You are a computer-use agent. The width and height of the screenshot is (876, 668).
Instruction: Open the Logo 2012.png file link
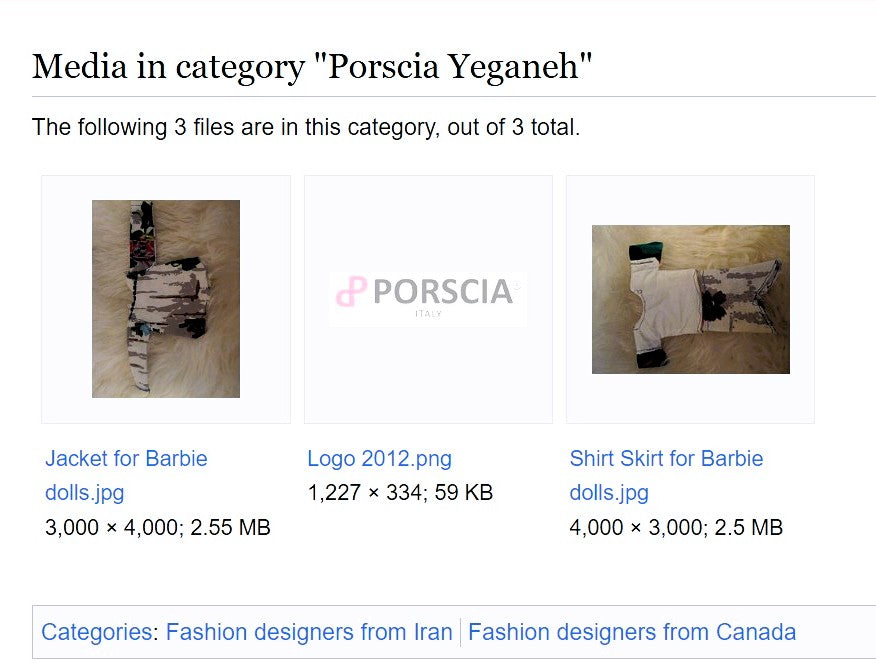(379, 459)
